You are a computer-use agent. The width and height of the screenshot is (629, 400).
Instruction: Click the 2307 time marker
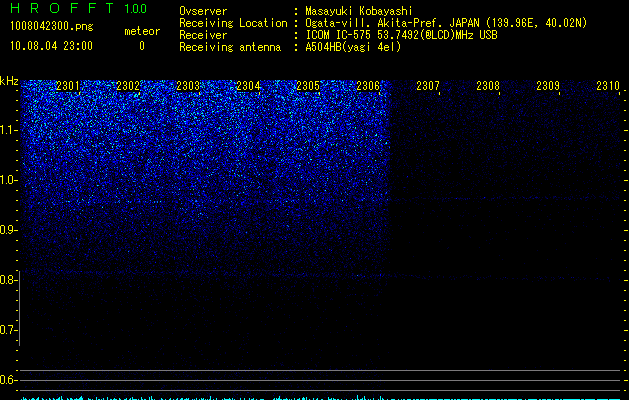pos(428,86)
